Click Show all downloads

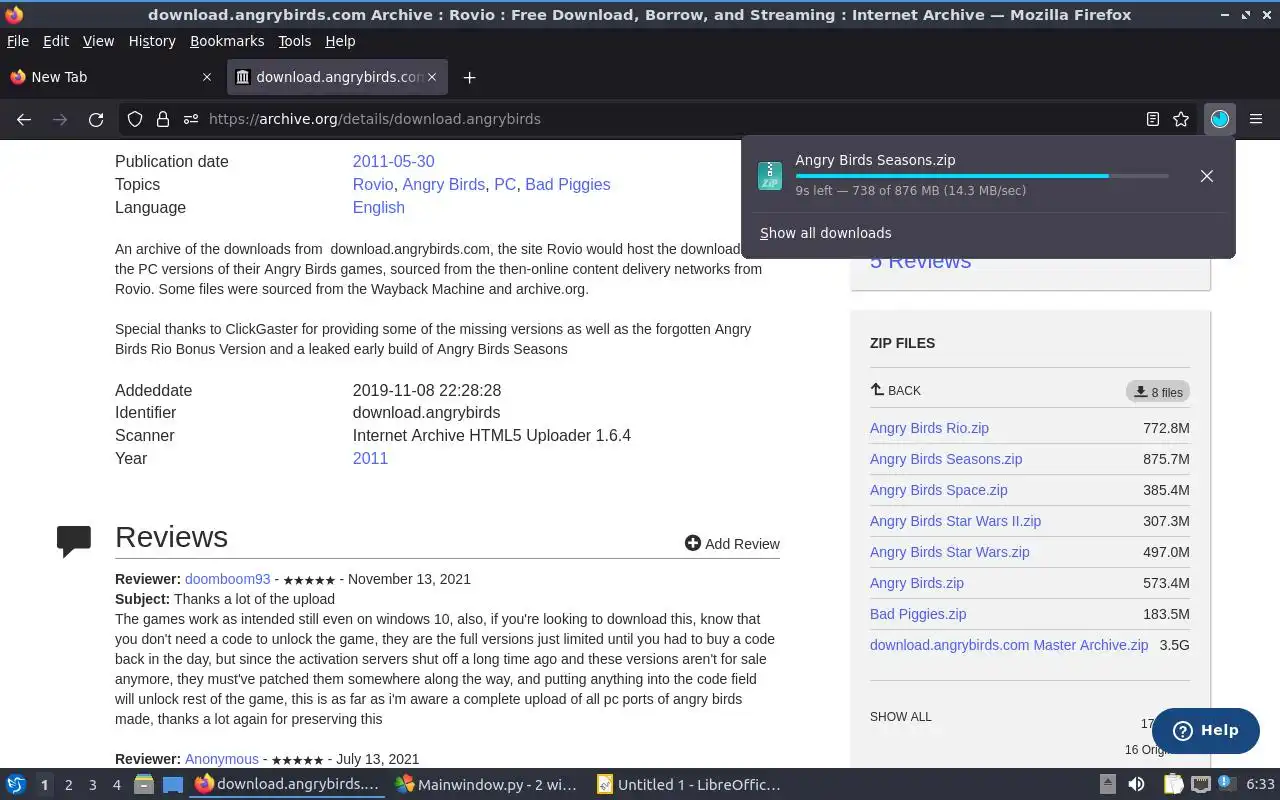pyautogui.click(x=825, y=233)
